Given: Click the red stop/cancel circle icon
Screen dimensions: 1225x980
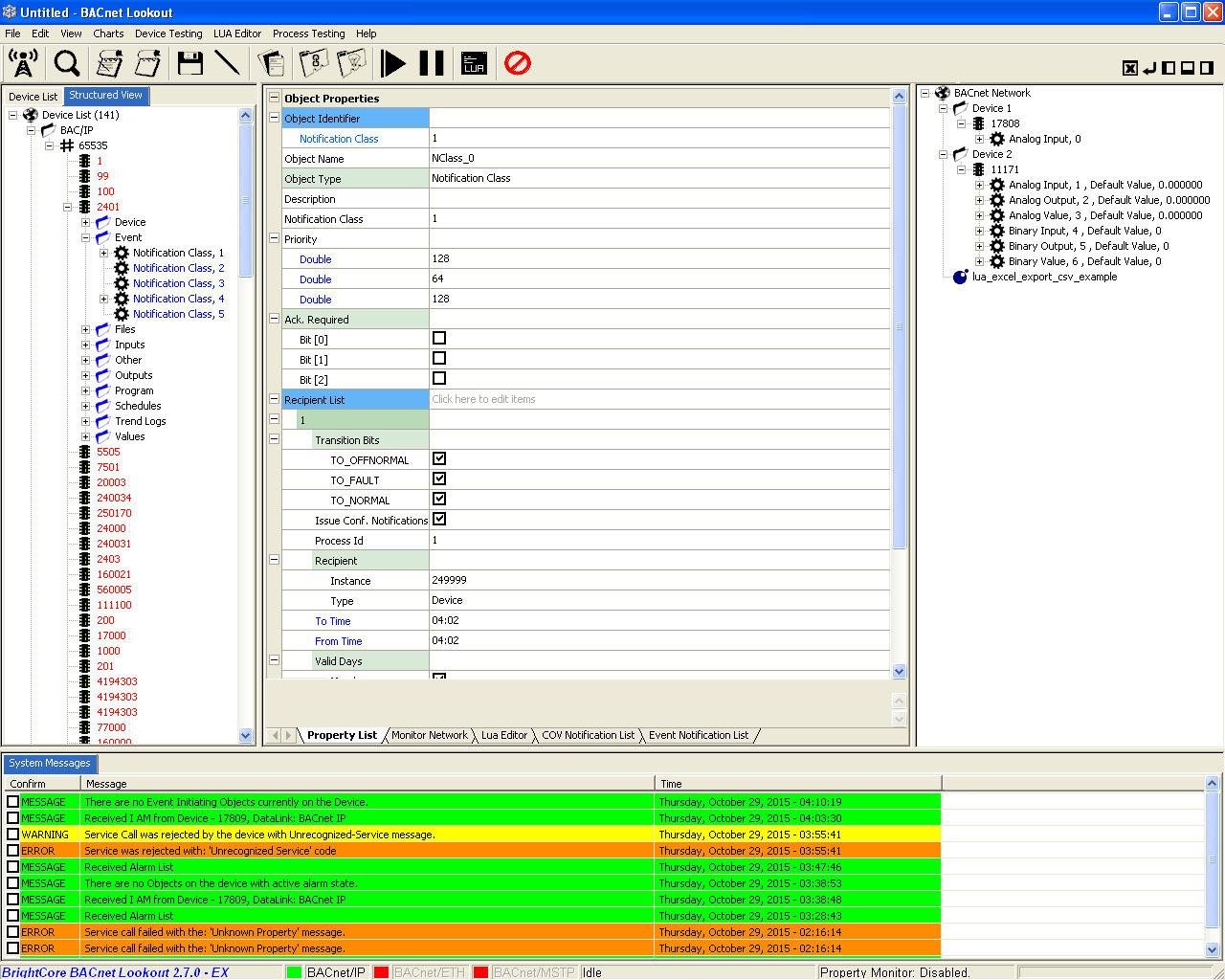Looking at the screenshot, I should point(518,63).
